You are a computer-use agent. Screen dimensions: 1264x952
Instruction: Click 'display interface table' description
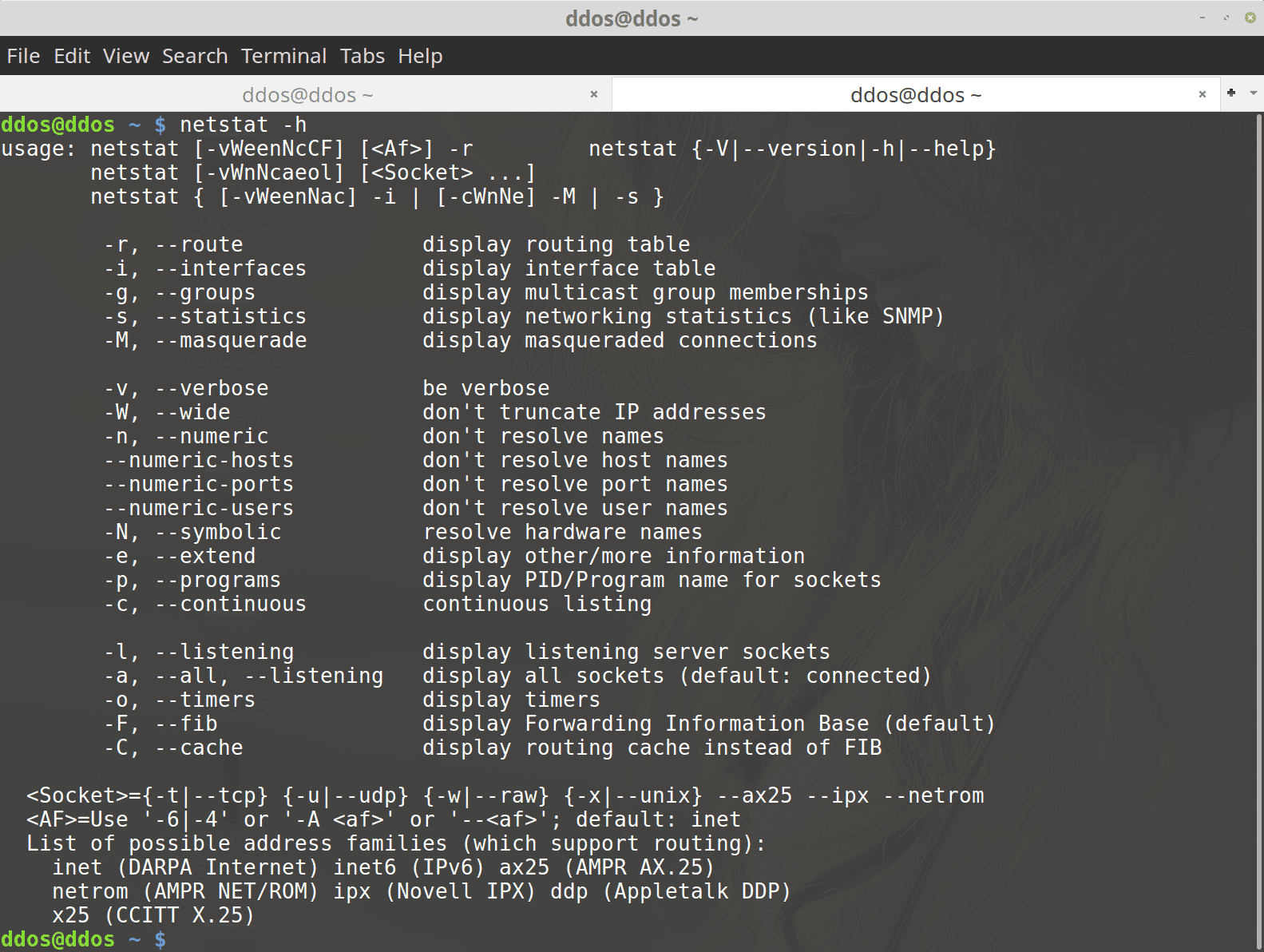click(569, 268)
